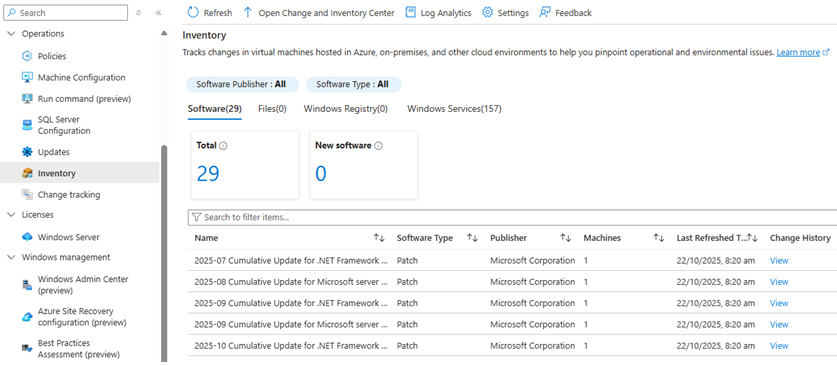Switch to the Software(29) tab

coord(215,109)
